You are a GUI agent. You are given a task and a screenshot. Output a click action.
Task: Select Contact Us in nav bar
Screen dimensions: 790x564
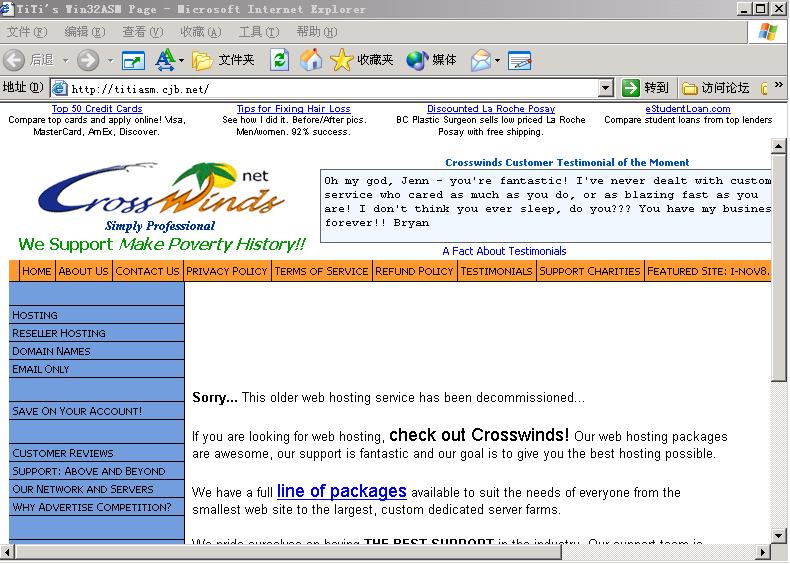coord(147,271)
